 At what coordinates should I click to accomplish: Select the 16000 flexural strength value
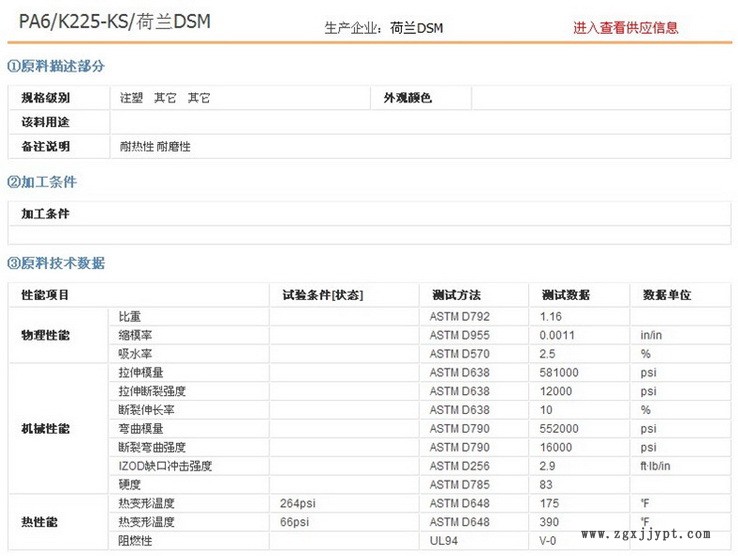556,447
